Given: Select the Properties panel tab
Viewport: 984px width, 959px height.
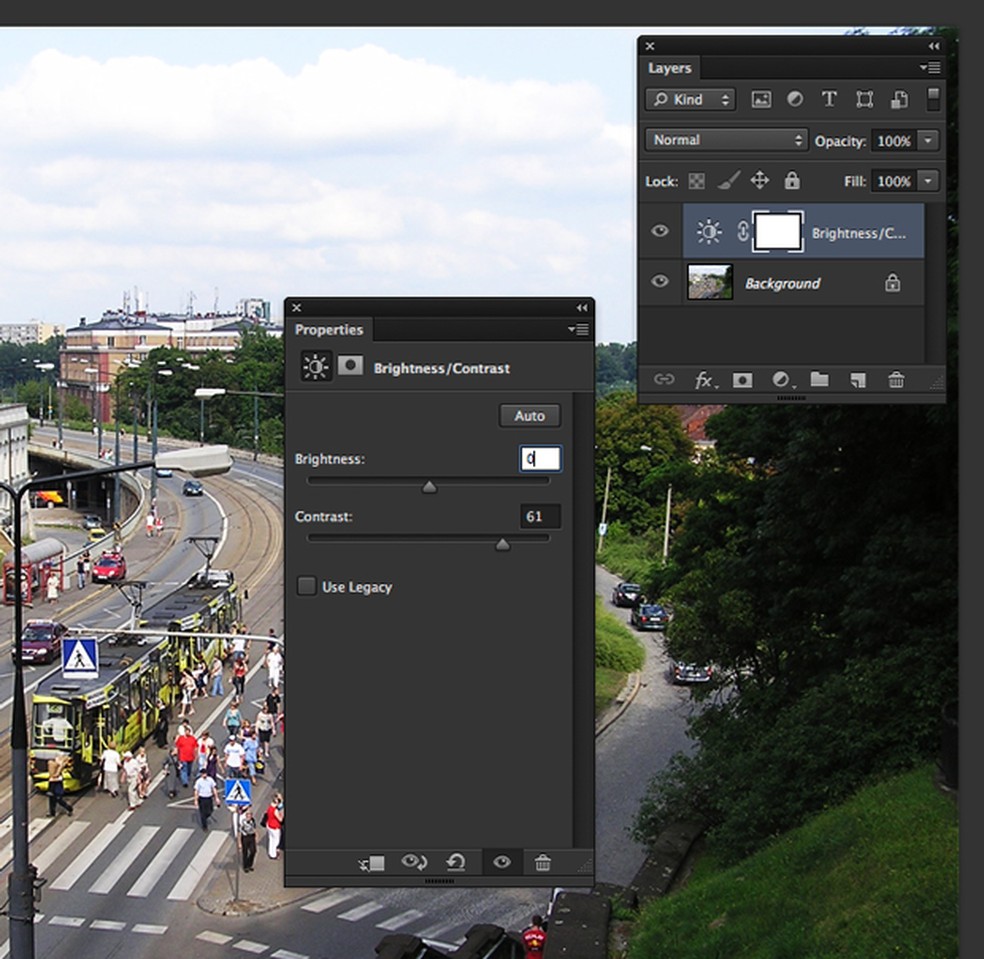Looking at the screenshot, I should coord(328,330).
